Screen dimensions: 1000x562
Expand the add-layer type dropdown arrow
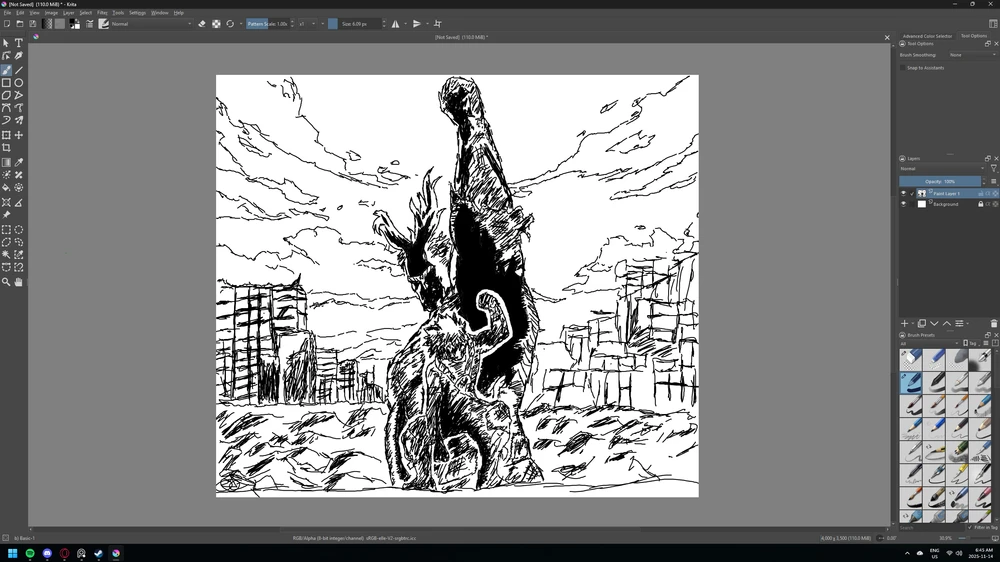coord(913,324)
